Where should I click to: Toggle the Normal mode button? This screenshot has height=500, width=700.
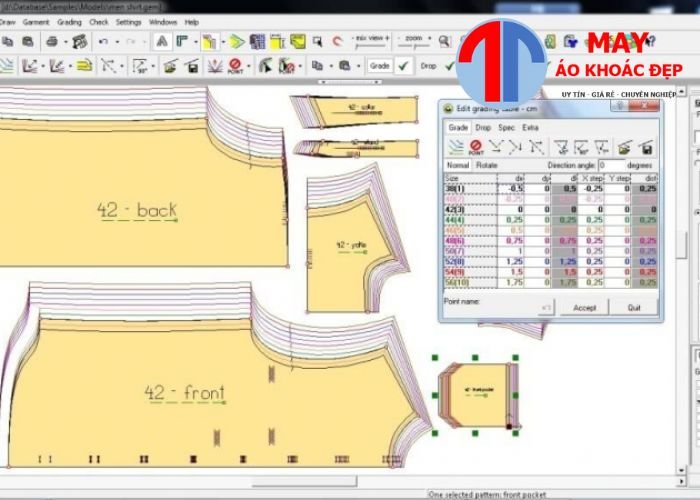click(457, 165)
